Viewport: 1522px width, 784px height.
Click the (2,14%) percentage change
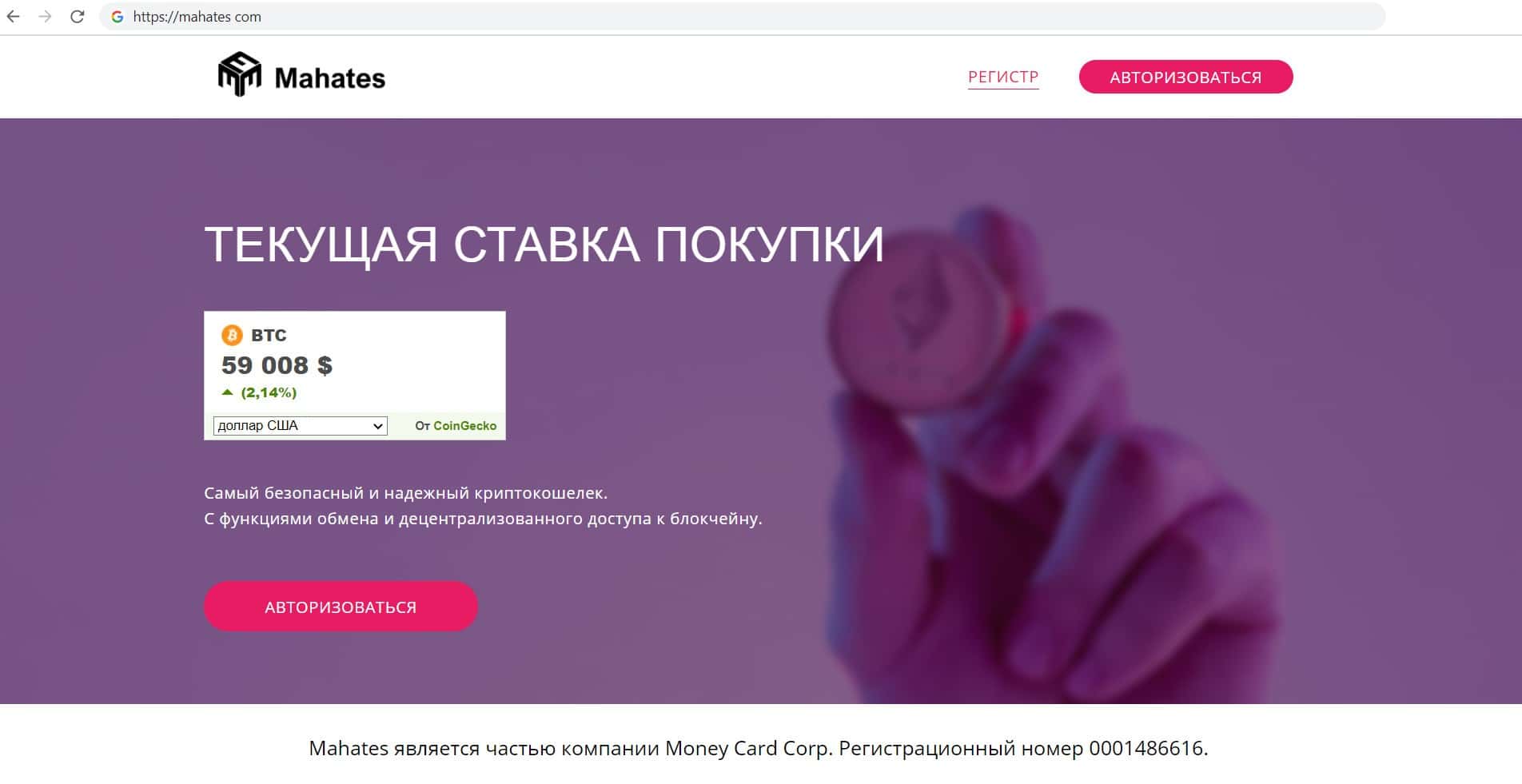pos(269,392)
